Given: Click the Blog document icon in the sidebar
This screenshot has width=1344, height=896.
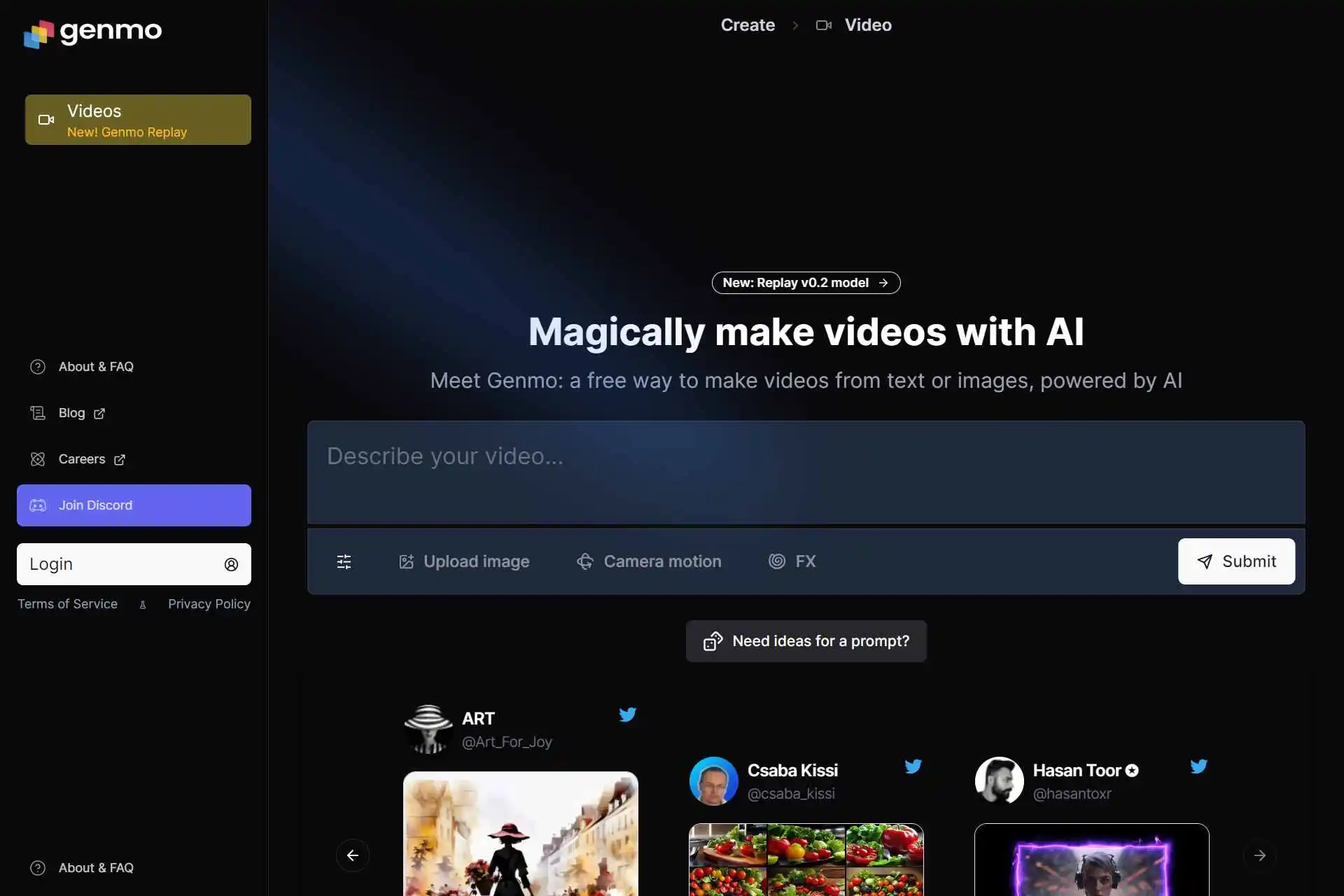Looking at the screenshot, I should [x=38, y=413].
